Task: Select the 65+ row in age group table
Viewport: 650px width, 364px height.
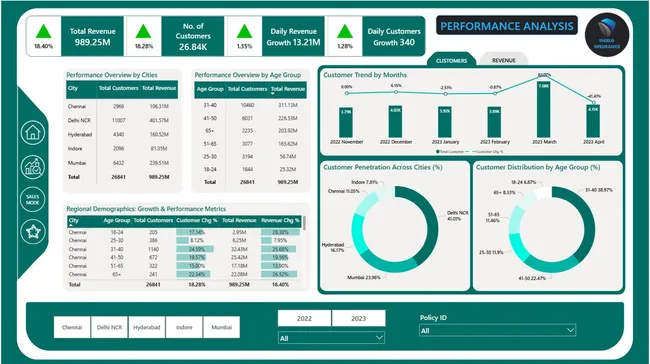Action: [251, 131]
